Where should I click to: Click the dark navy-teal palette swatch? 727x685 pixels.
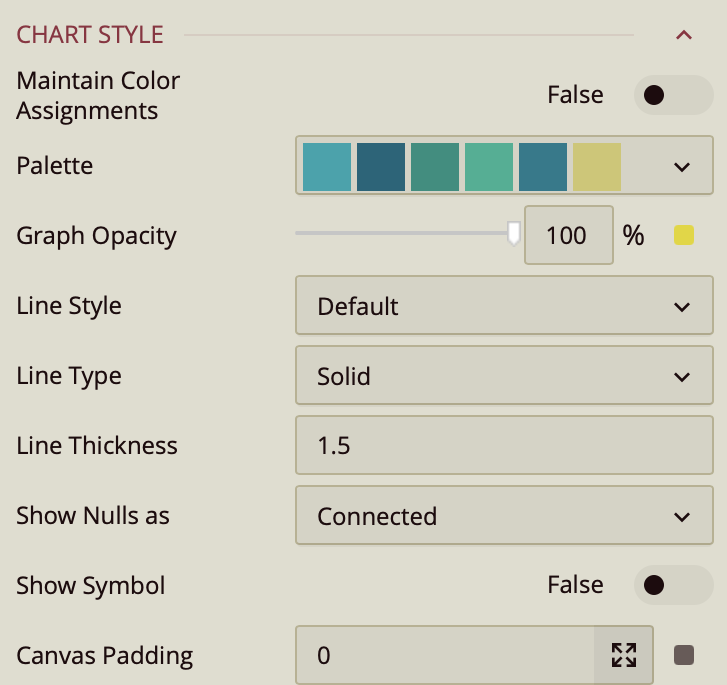click(381, 166)
